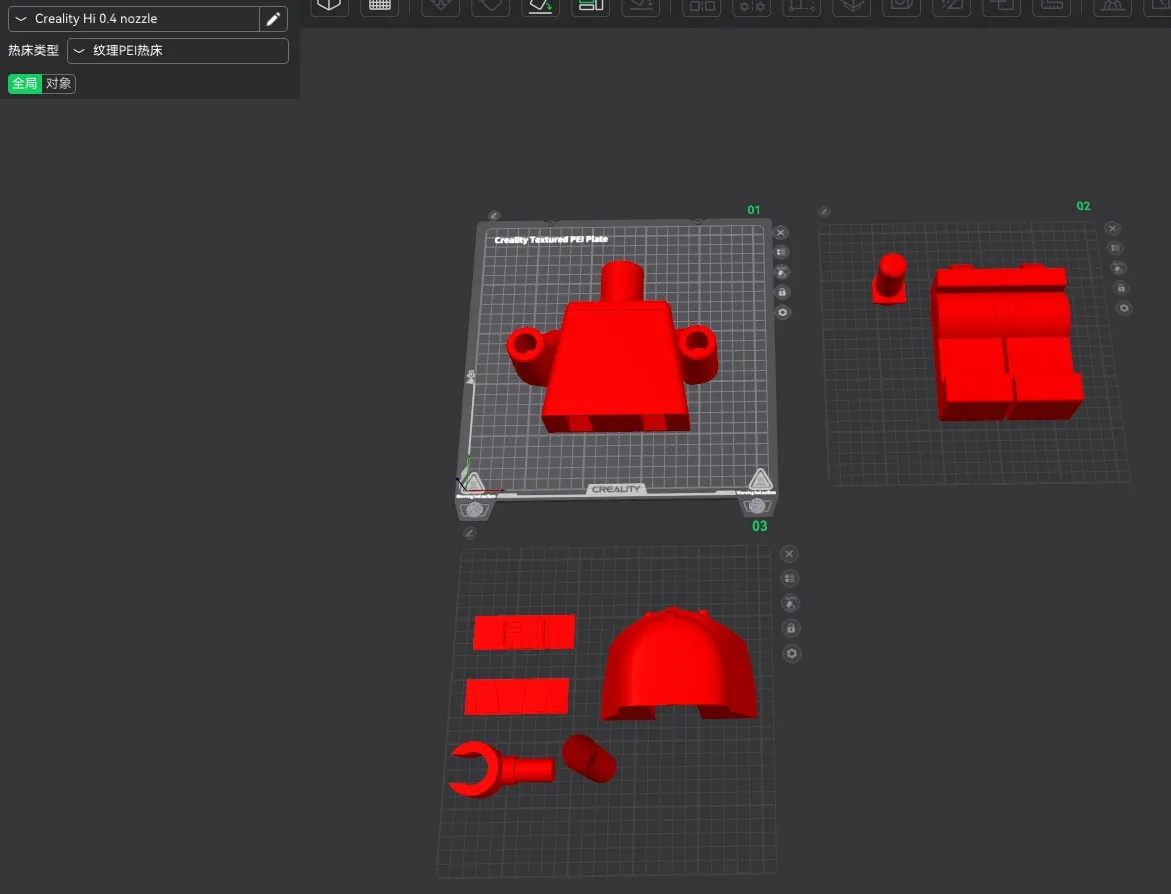The width and height of the screenshot is (1171, 894).
Task: Select the red hair piece on plate 03
Action: coord(678,665)
